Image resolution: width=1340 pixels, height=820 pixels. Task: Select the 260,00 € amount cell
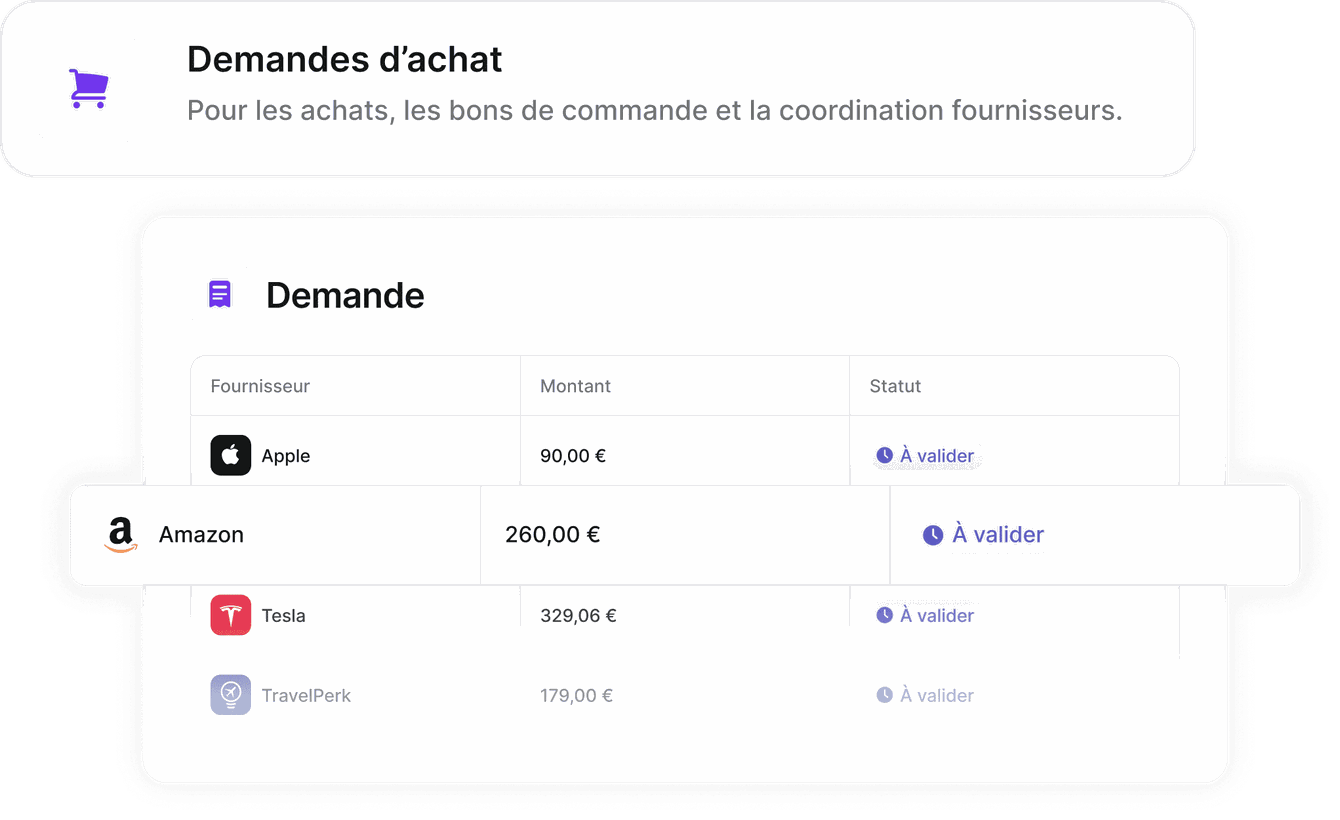click(552, 535)
